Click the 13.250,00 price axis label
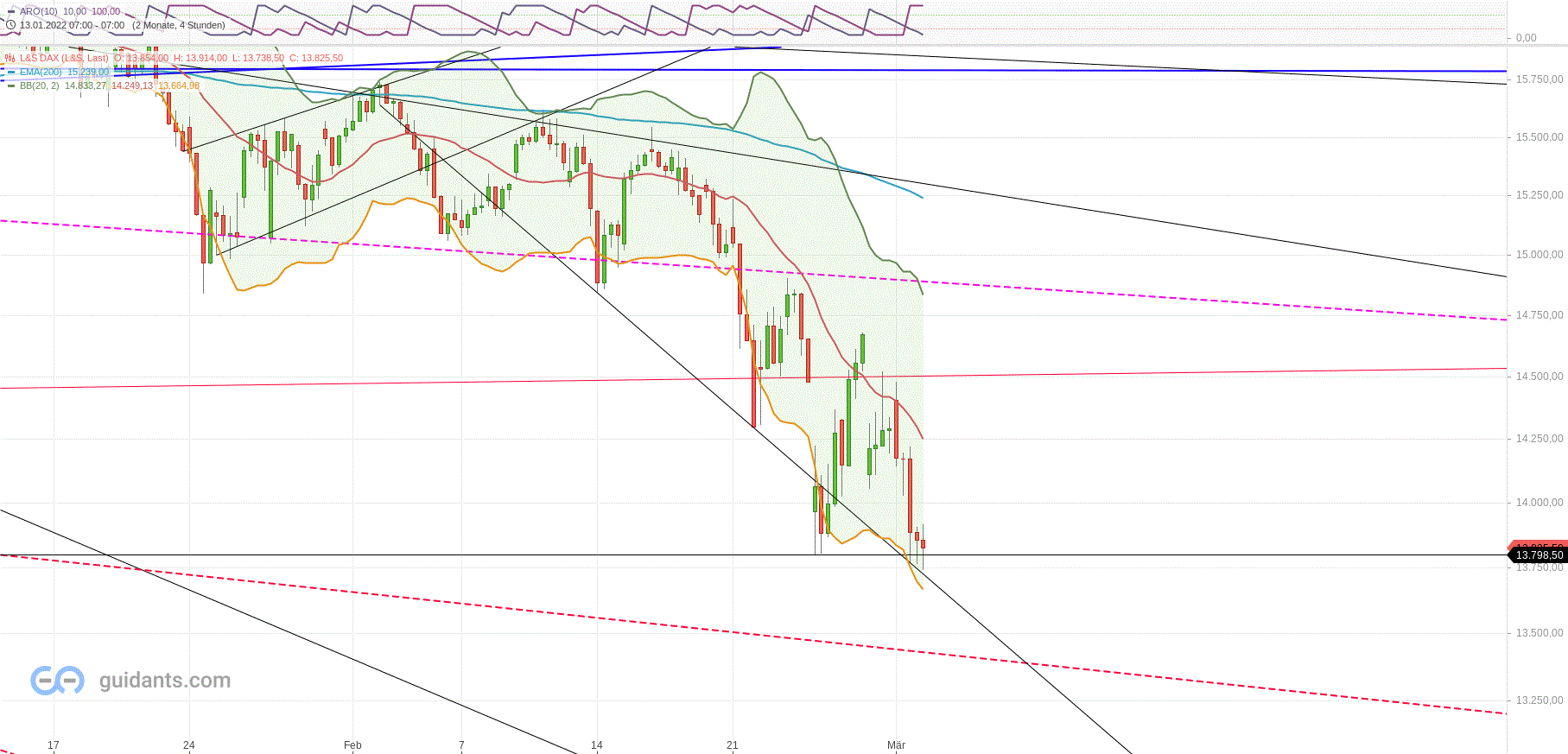 1539,700
